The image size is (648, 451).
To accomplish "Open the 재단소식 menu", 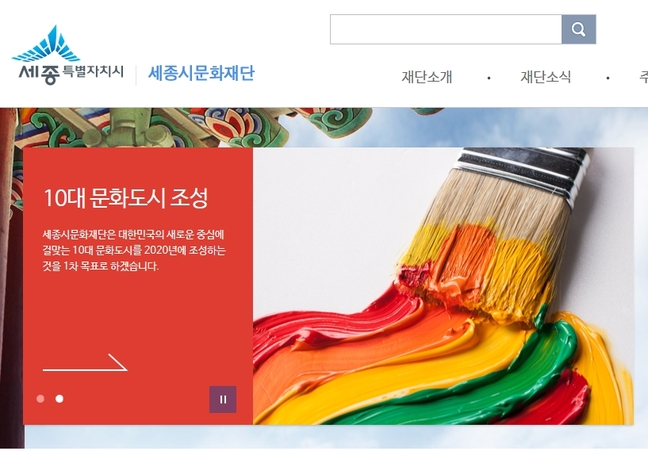I will [546, 77].
